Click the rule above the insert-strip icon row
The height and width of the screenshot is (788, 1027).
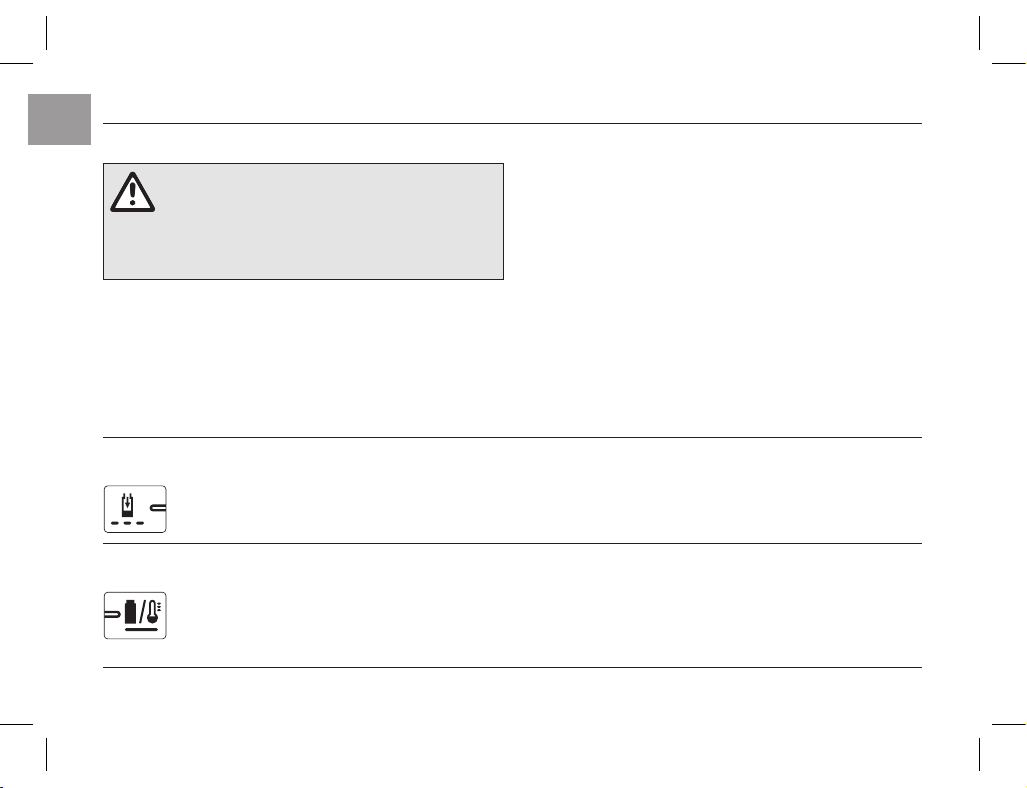512,437
